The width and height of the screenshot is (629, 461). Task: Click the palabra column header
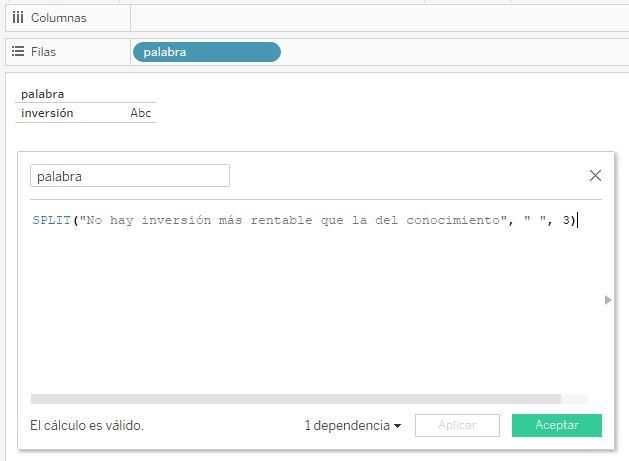click(43, 94)
